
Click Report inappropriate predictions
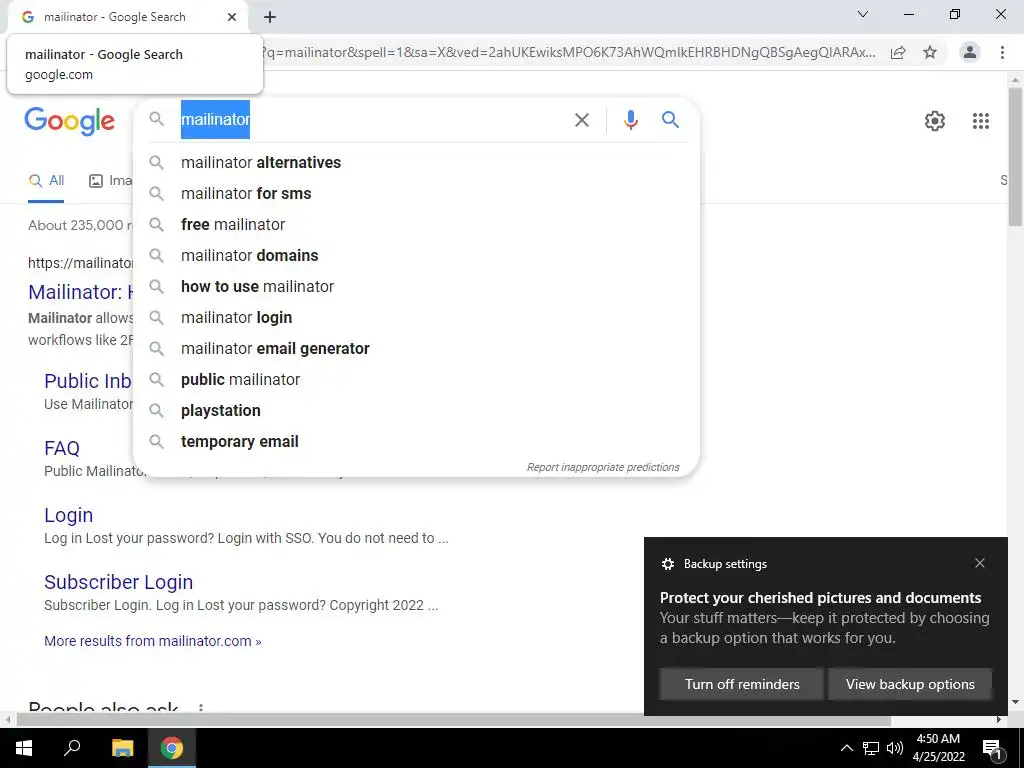603,467
